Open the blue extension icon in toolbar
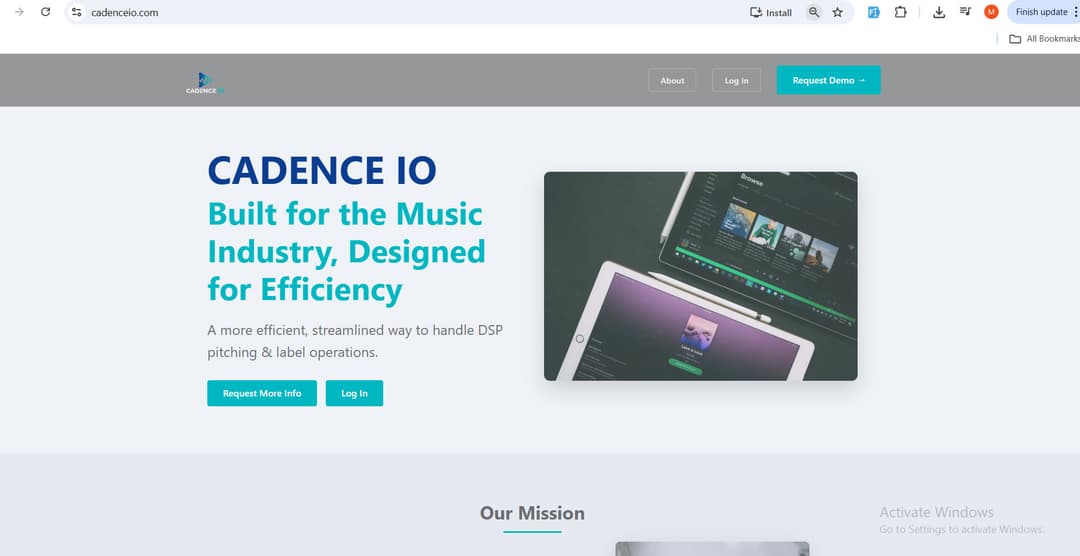The height and width of the screenshot is (556, 1080). point(873,12)
